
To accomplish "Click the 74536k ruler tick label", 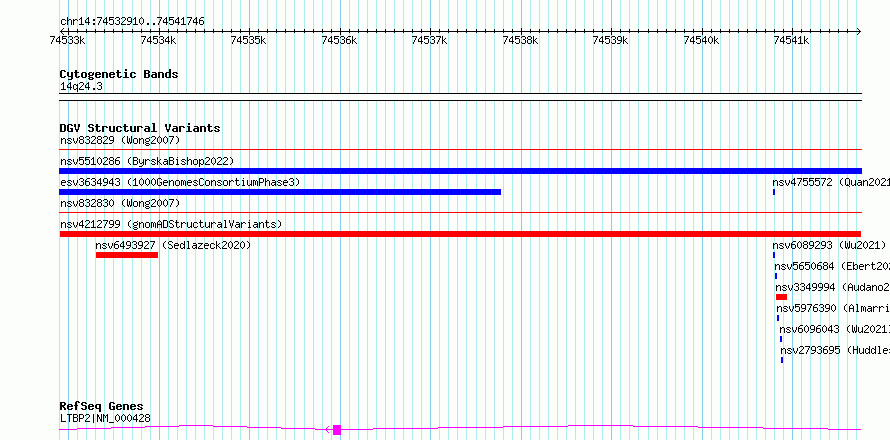I will point(339,40).
